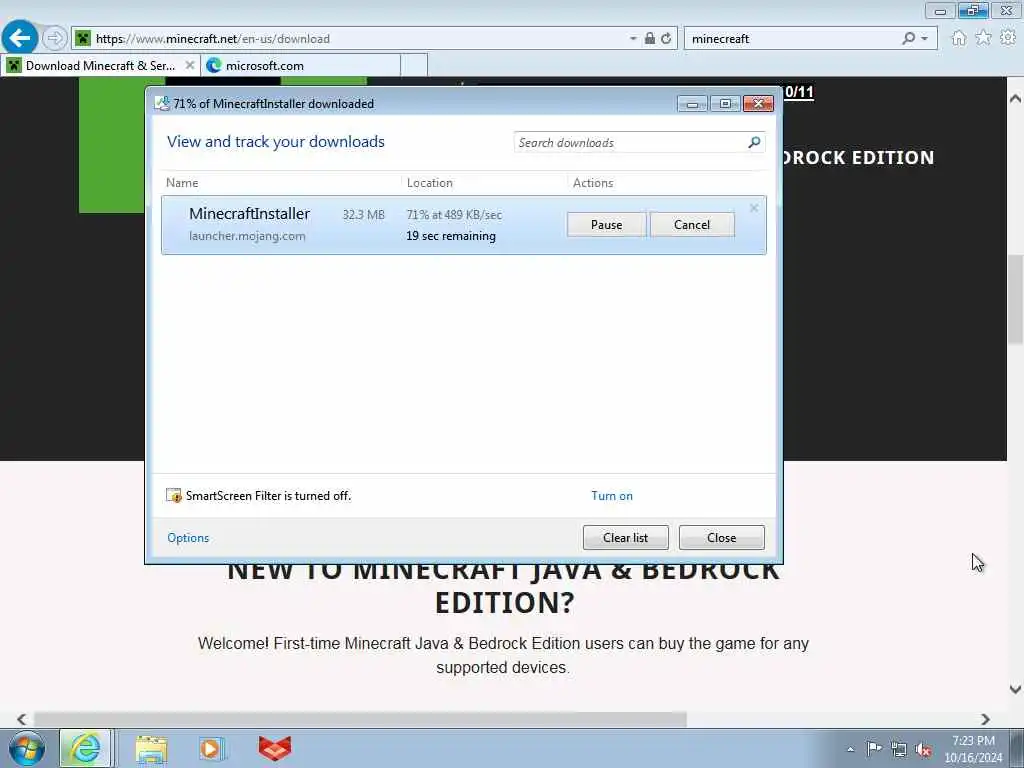This screenshot has width=1024, height=768.
Task: Click the horizontal scroll left arrow
Action: (22, 719)
